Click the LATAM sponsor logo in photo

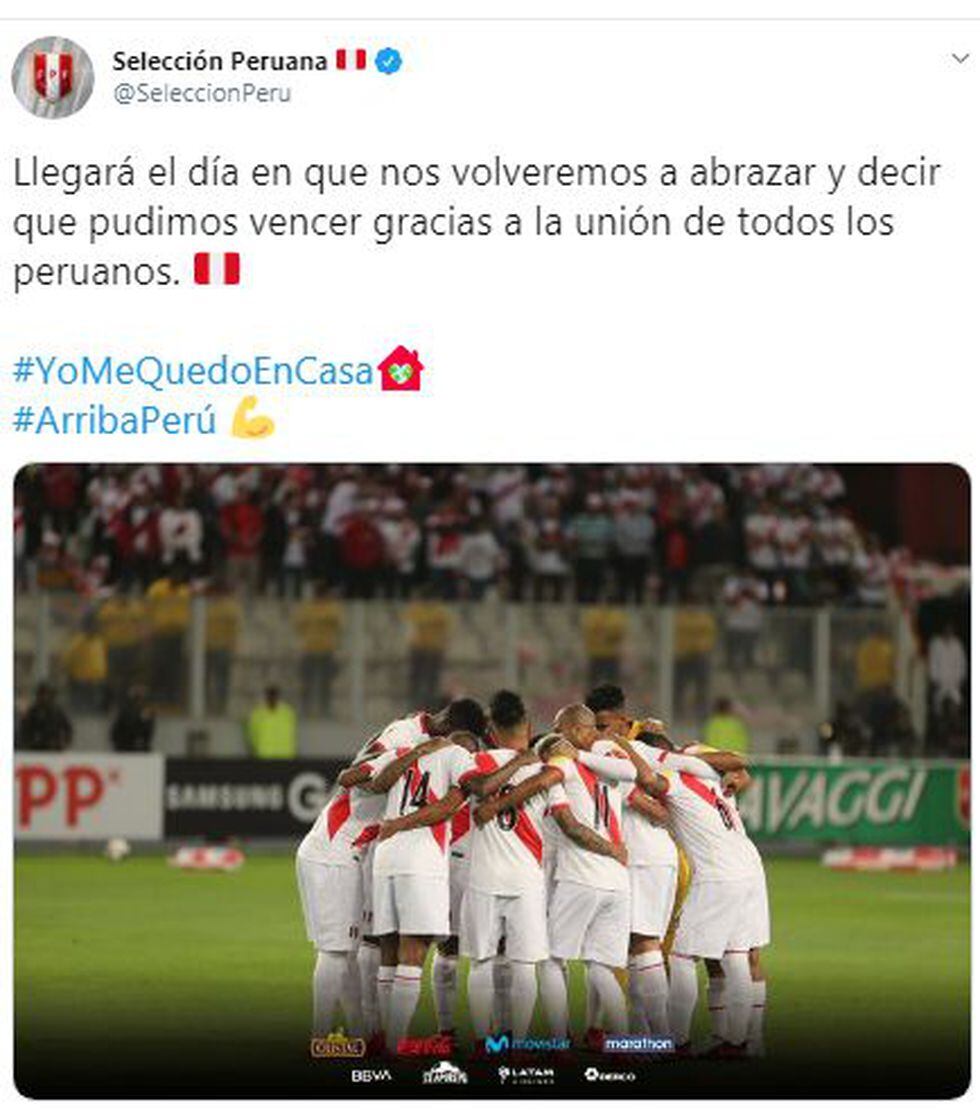pyautogui.click(x=526, y=1075)
